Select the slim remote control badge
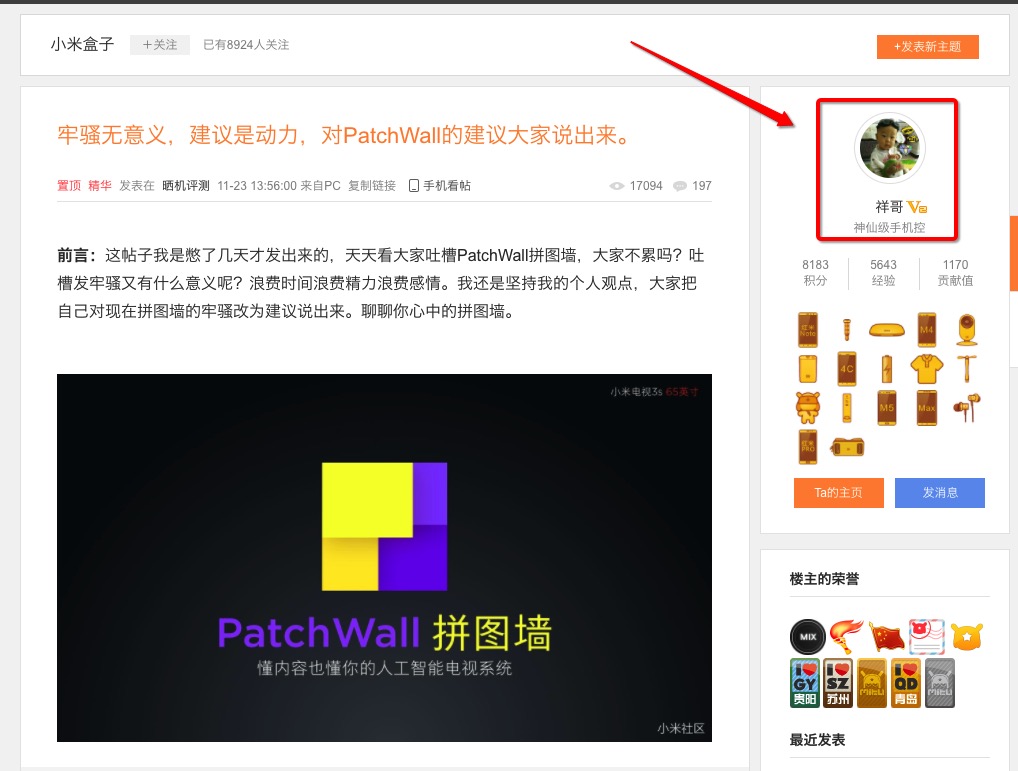Image resolution: width=1018 pixels, height=771 pixels. click(847, 408)
